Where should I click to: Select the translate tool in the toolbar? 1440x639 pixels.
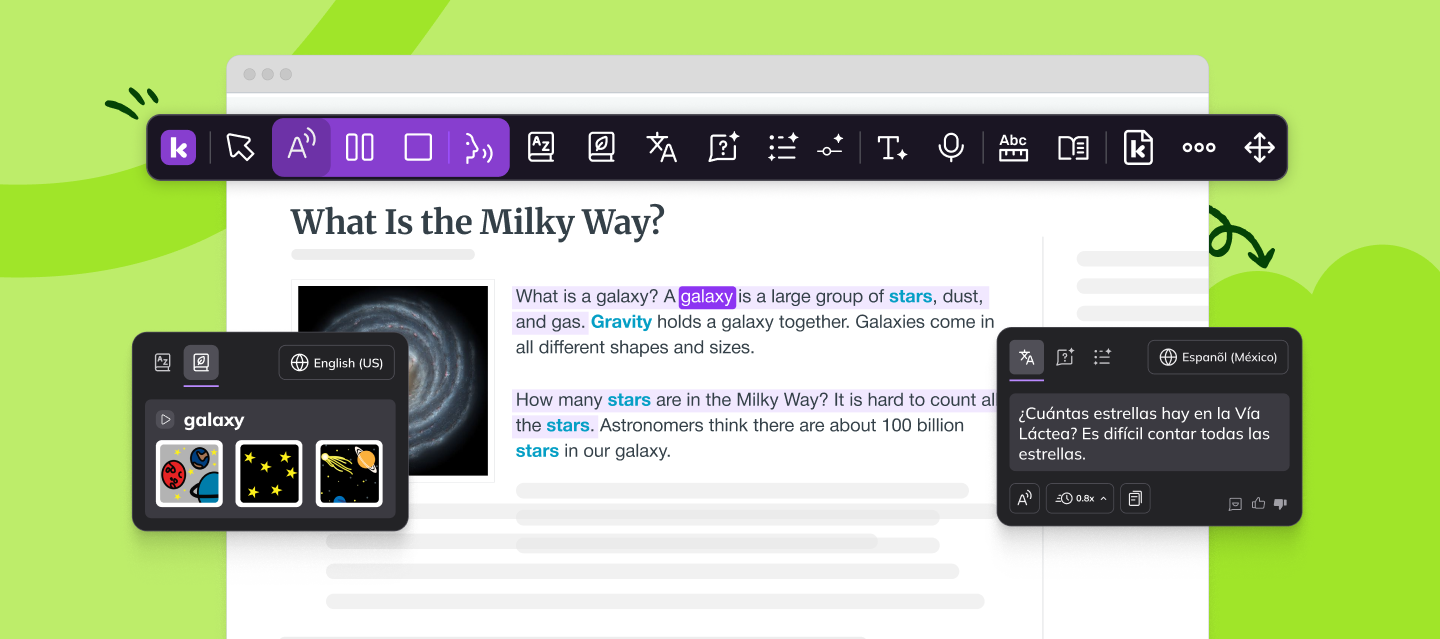[661, 147]
